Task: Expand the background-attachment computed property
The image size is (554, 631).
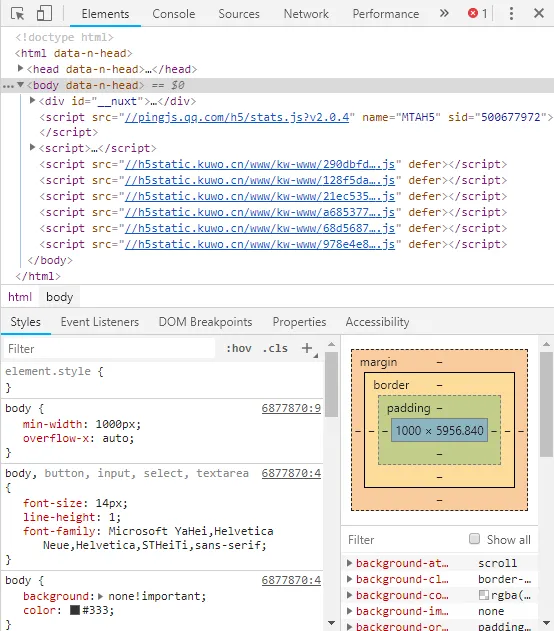Action: 349,563
